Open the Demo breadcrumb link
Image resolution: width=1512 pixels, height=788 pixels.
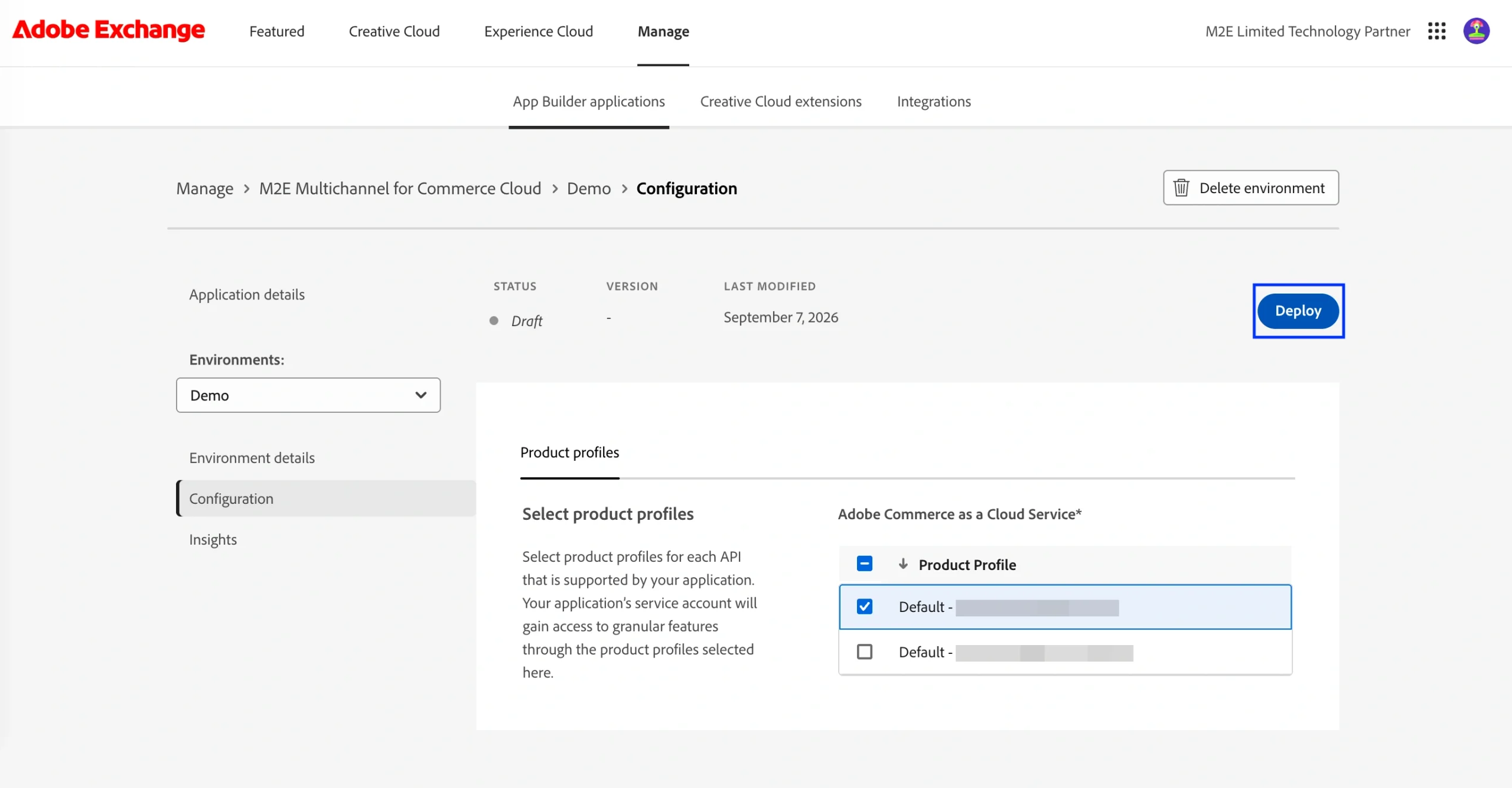point(589,188)
